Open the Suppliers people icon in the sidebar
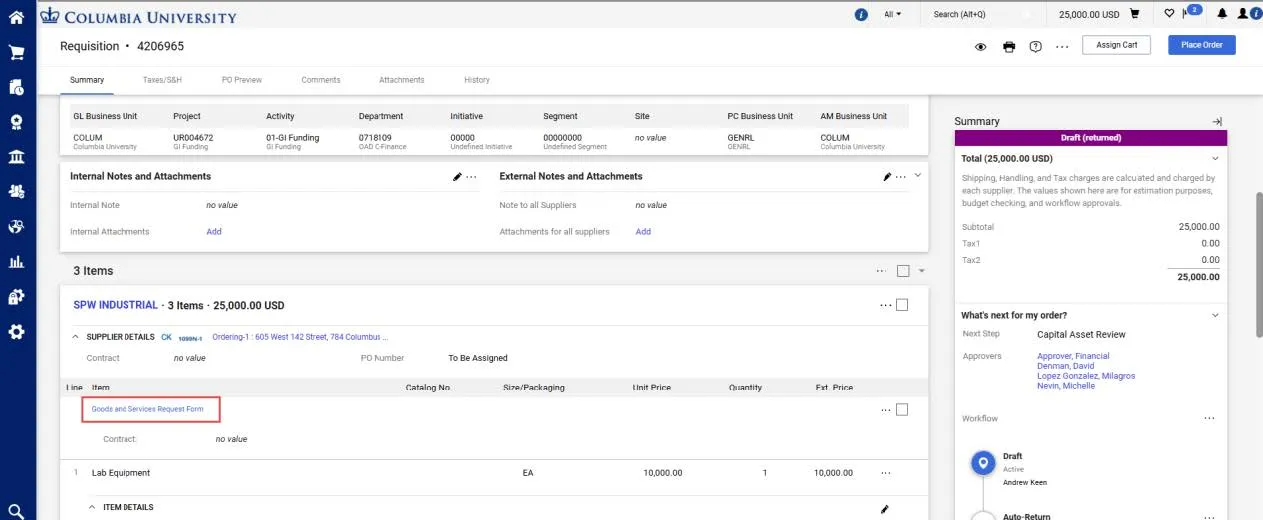The width and height of the screenshot is (1263, 520). (x=16, y=191)
